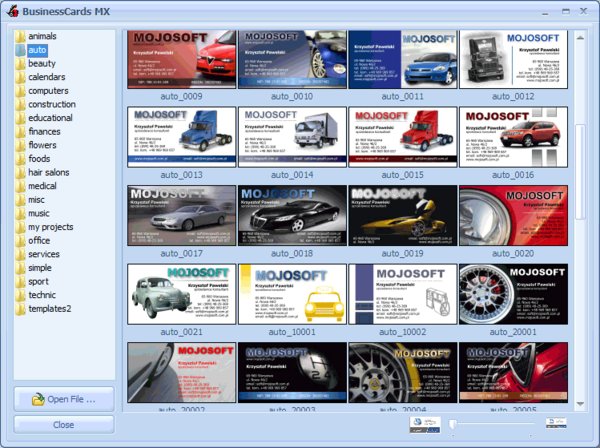This screenshot has width=600, height=448.
Task: Open the hair salons folder icon
Action: (x=20, y=172)
